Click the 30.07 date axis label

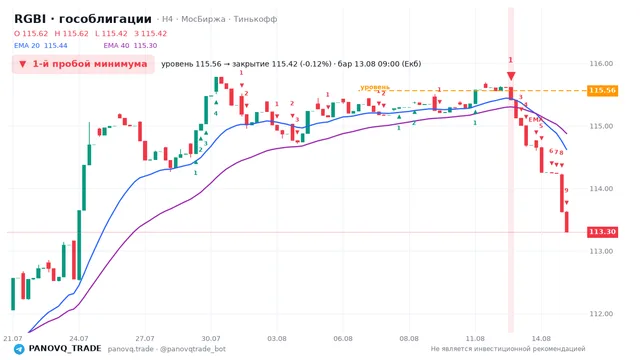[x=211, y=339]
